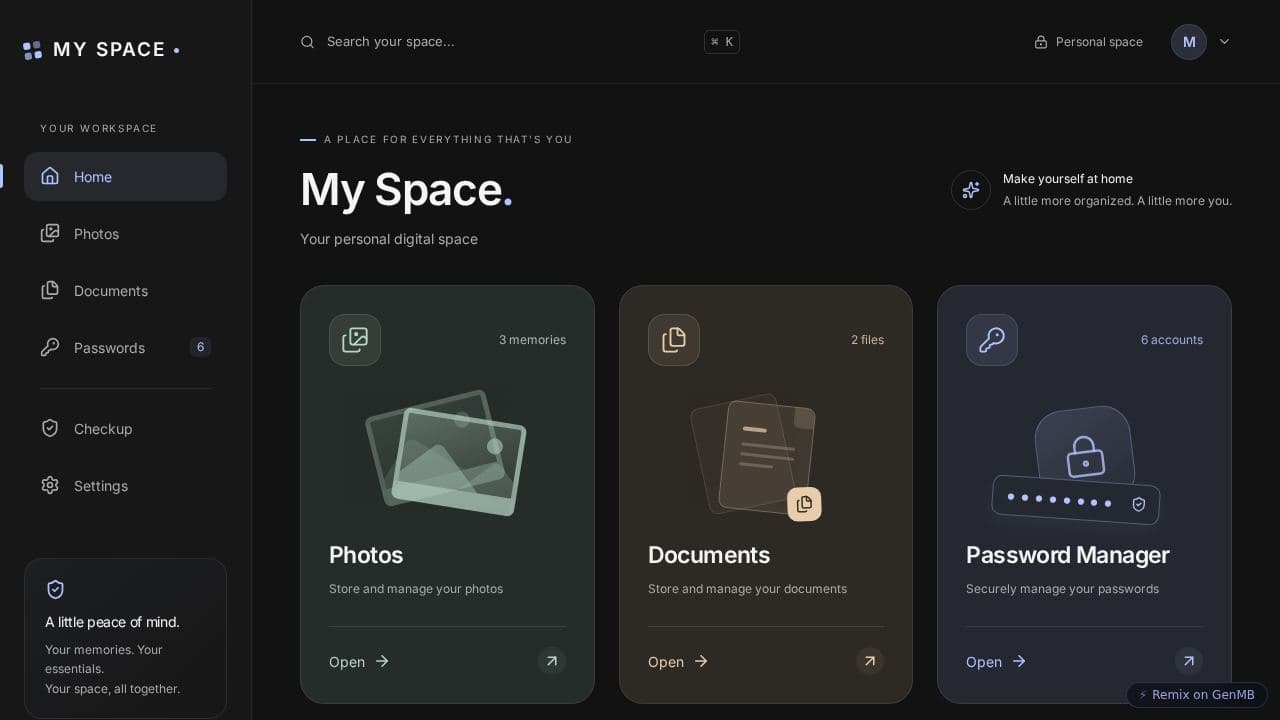1280x720 pixels.
Task: Click Open link on Documents card
Action: pos(678,662)
